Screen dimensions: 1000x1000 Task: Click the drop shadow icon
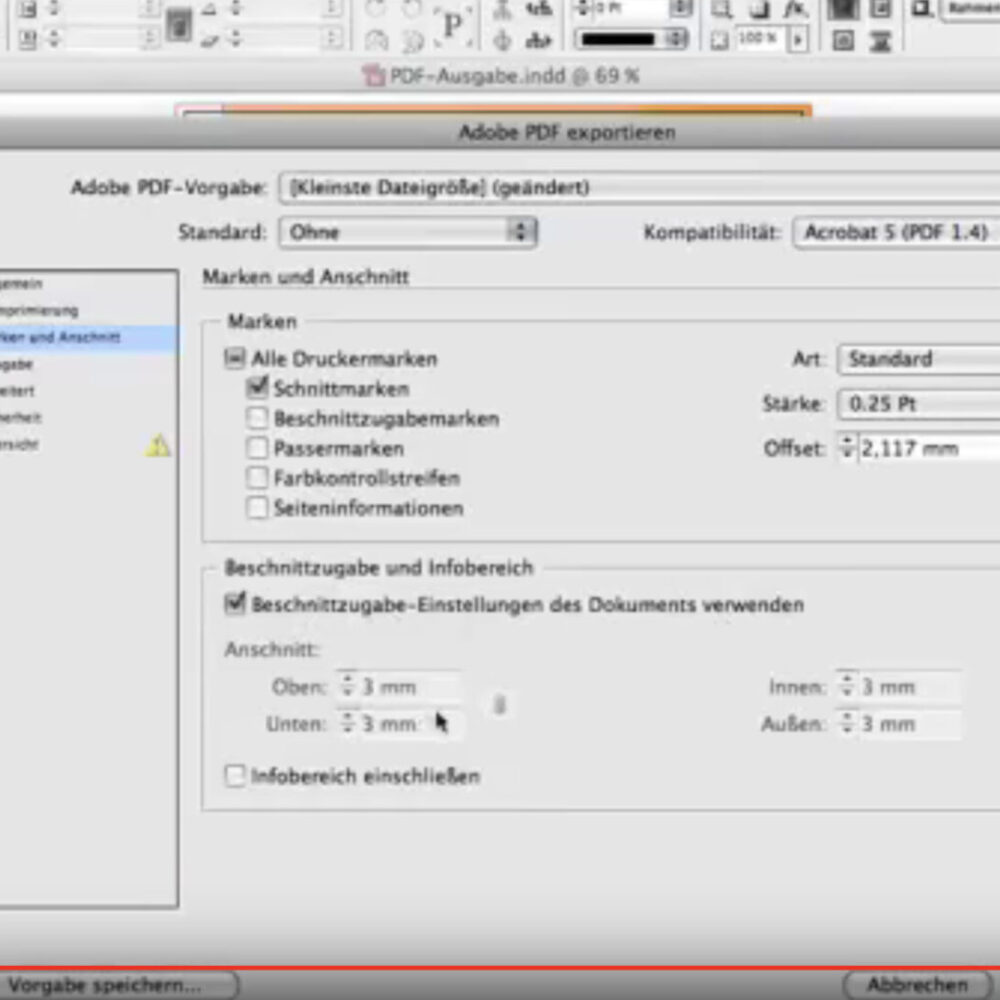pos(759,9)
